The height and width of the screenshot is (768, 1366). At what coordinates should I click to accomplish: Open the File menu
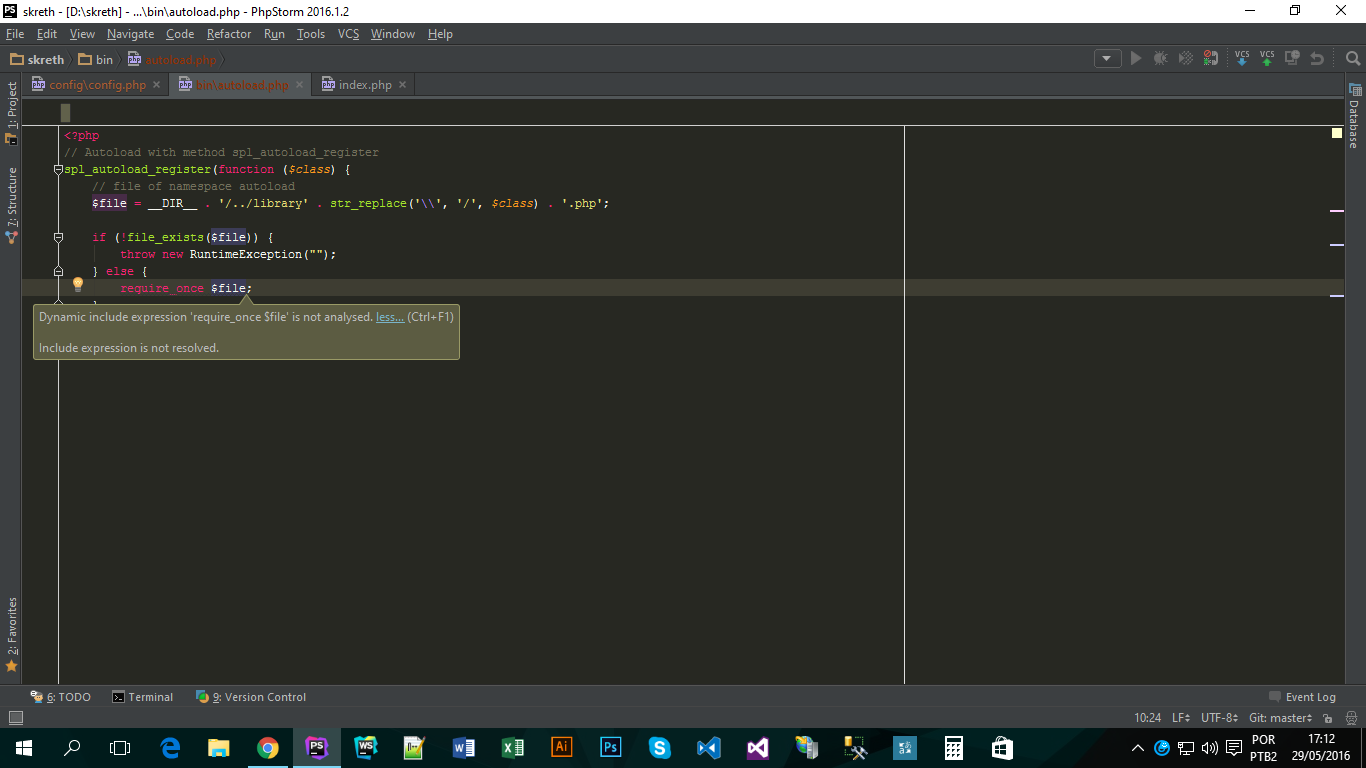(15, 34)
